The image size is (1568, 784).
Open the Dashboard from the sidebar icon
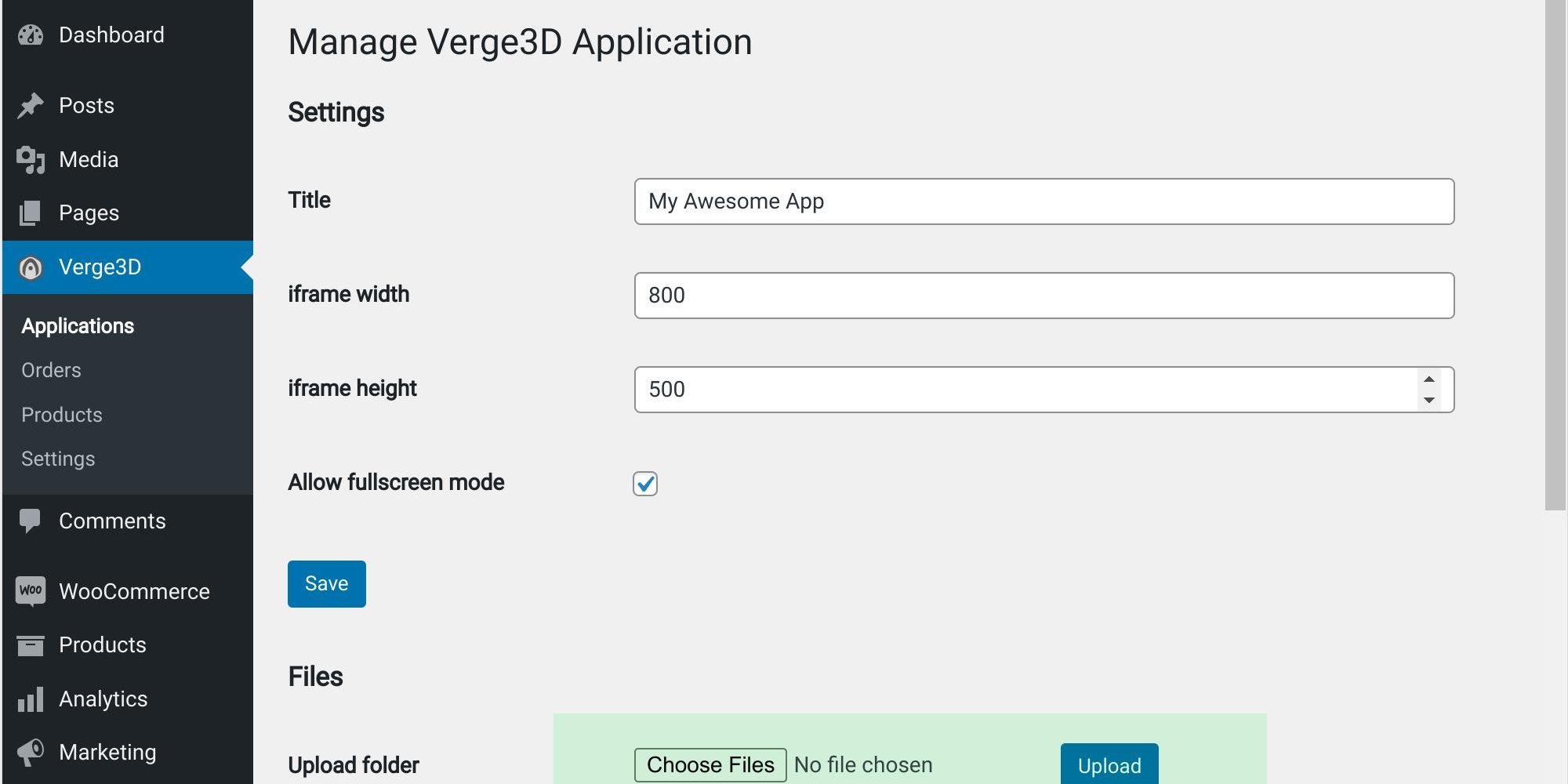tap(31, 34)
